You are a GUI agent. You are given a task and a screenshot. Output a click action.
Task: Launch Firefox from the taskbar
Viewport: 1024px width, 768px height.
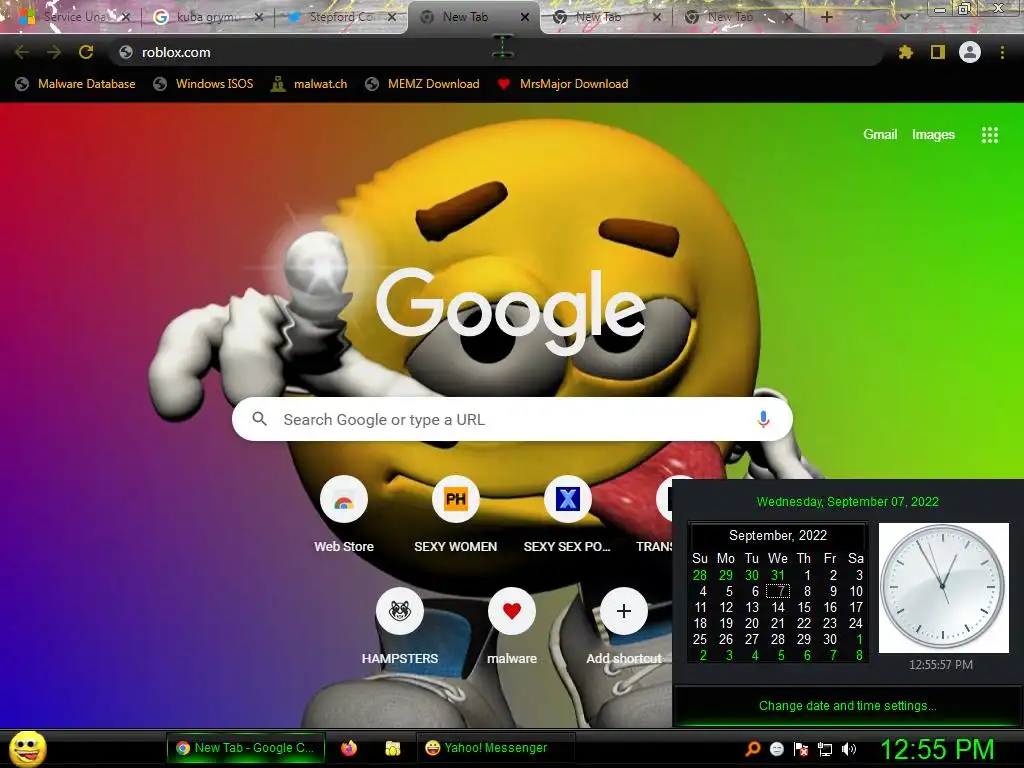pos(349,748)
